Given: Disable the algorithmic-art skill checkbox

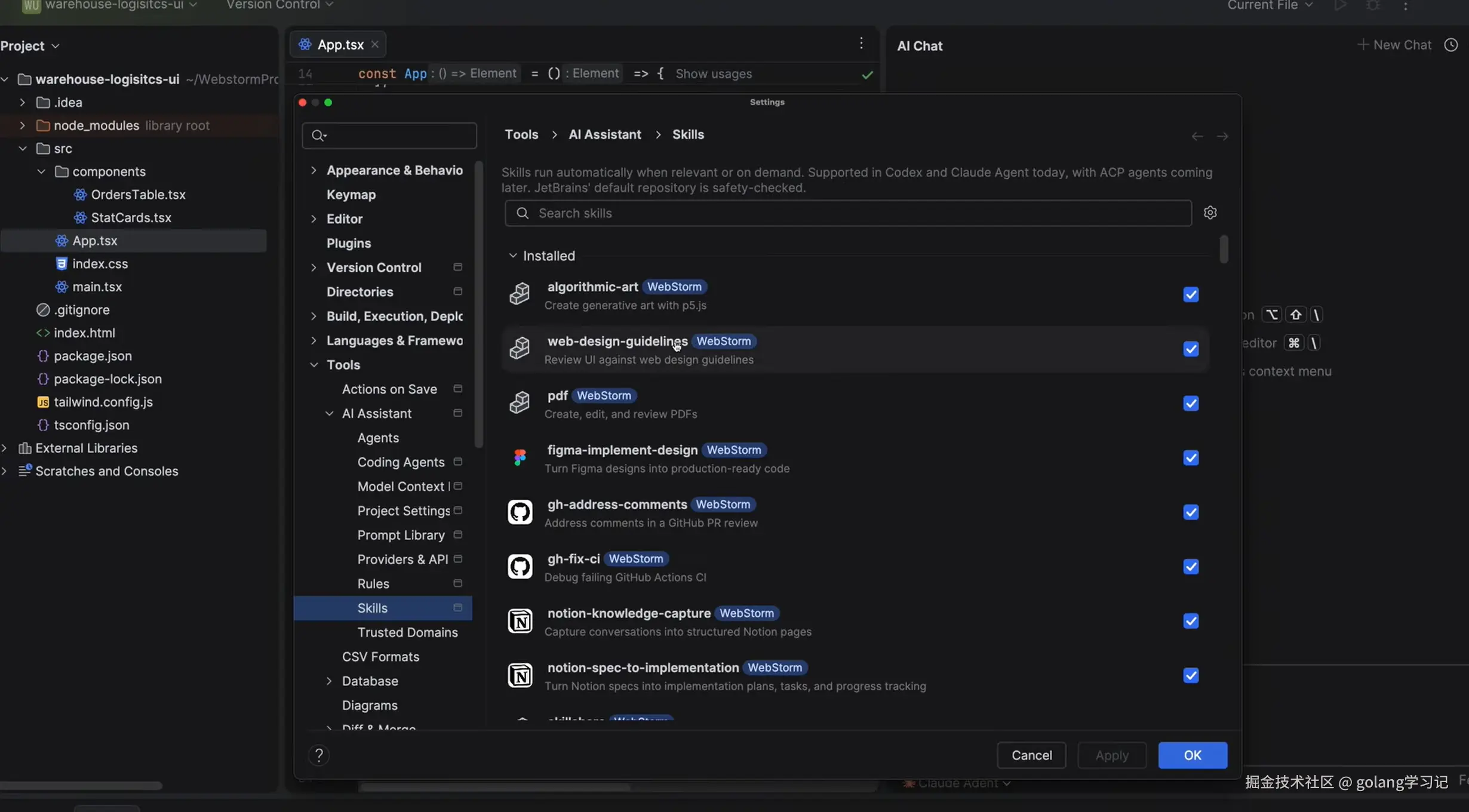Looking at the screenshot, I should (x=1191, y=295).
